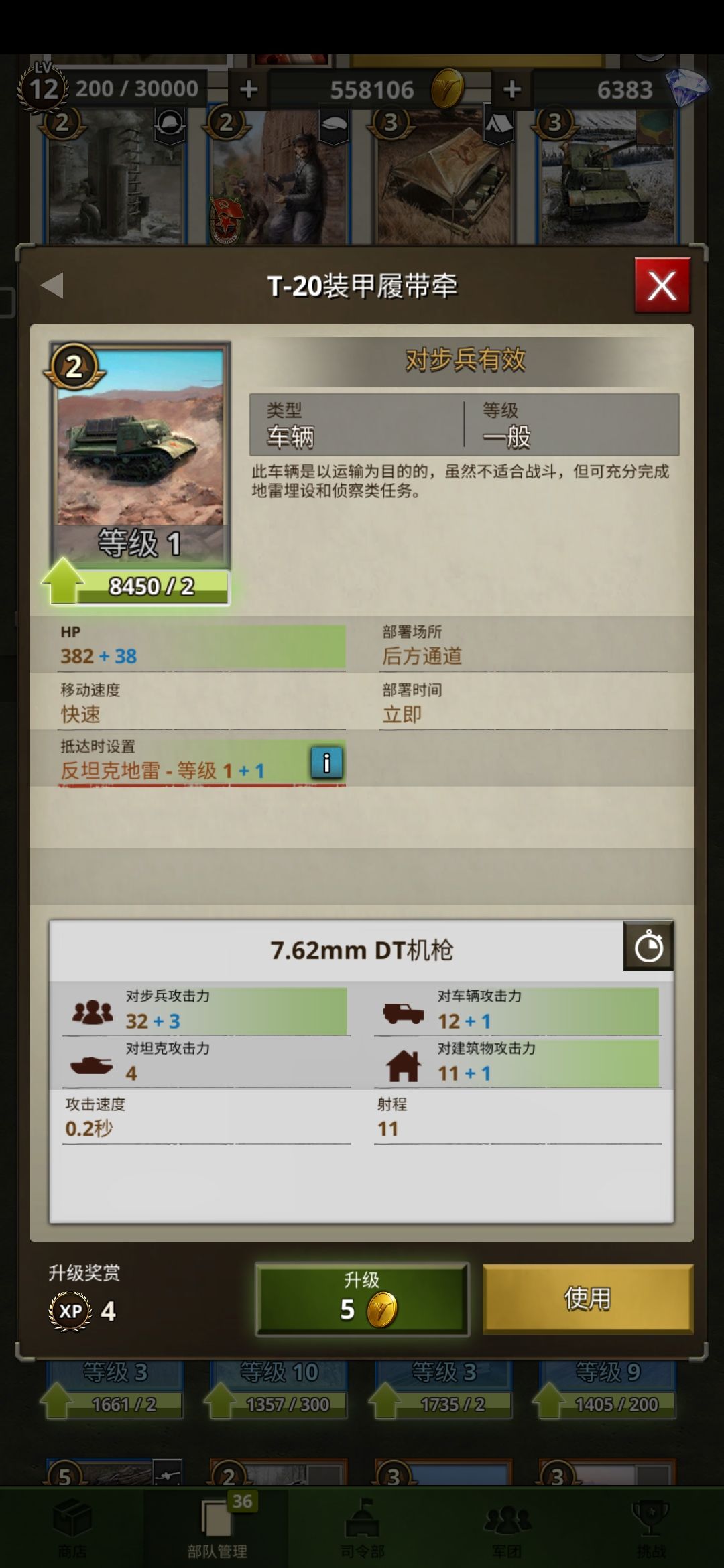This screenshot has height=1568, width=724.
Task: Tap the green upgrade arrow on the card
Action: pos(62,580)
